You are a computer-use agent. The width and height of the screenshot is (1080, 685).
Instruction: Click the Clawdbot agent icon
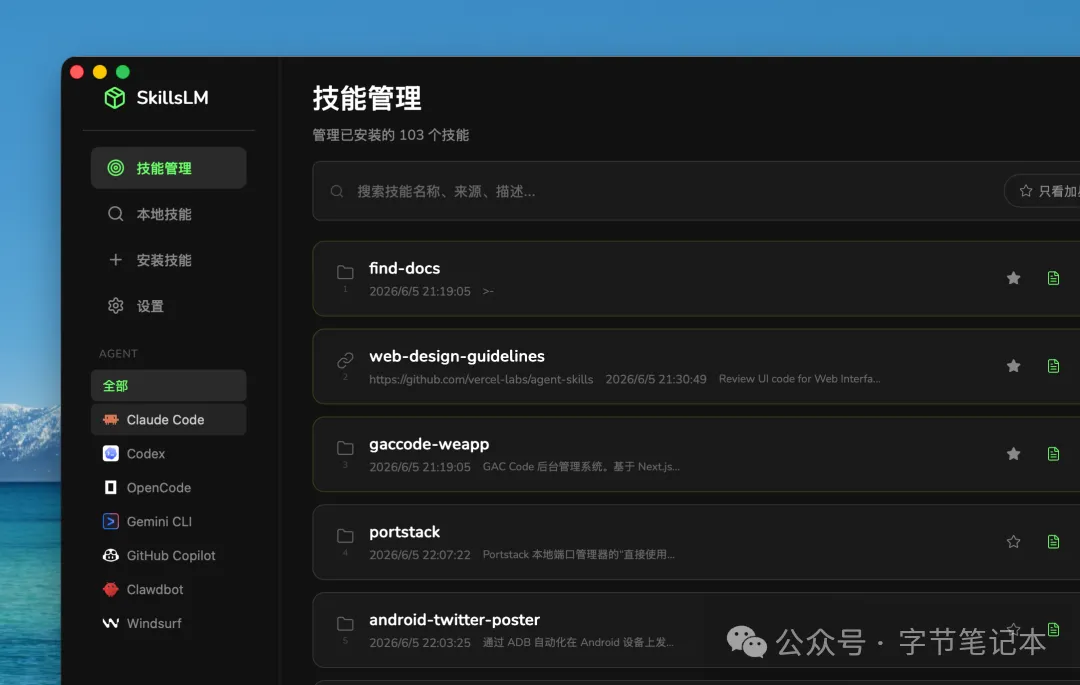tap(110, 589)
